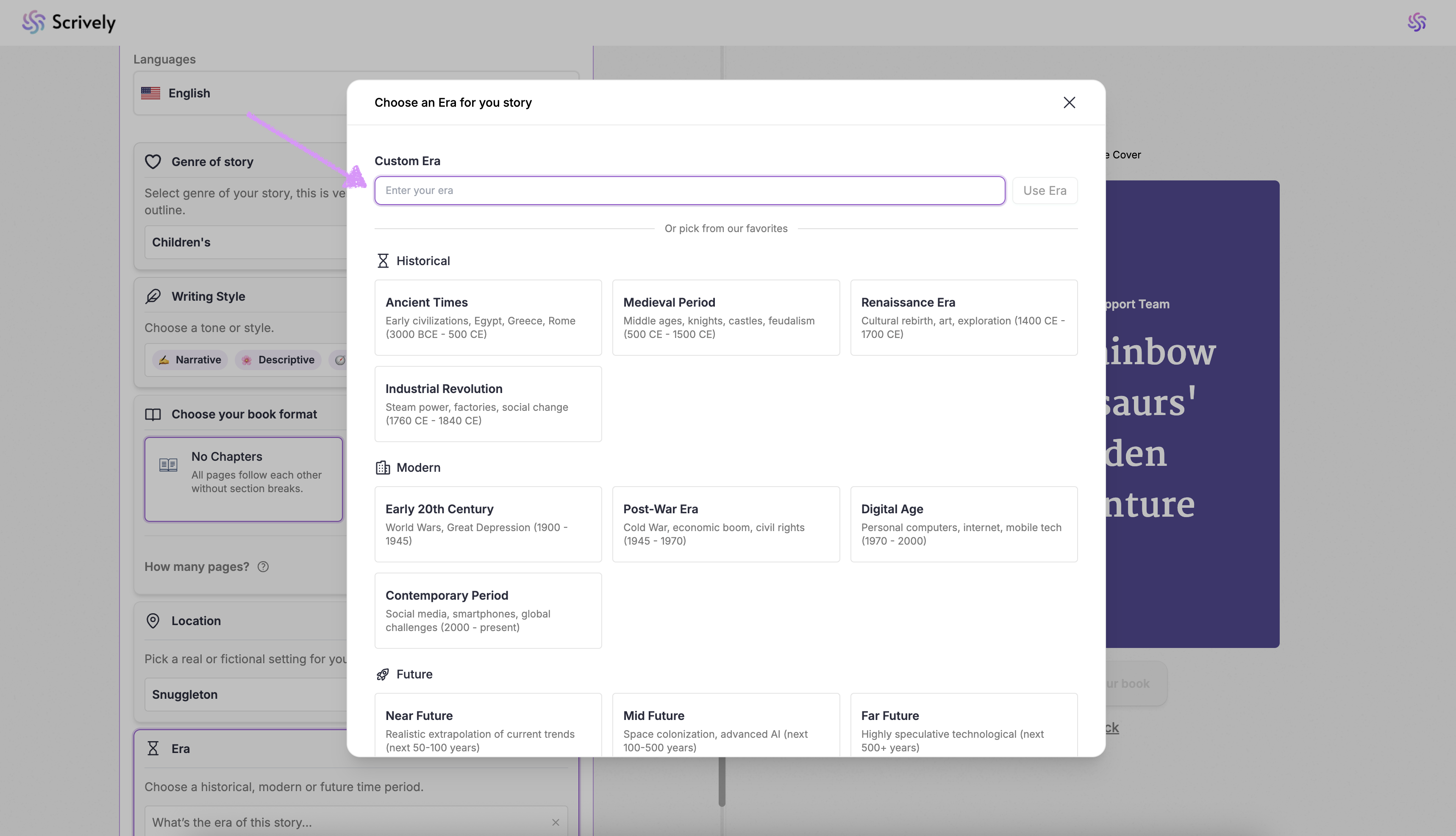Viewport: 1456px width, 836px height.
Task: Clear the era field with the X icon
Action: pyautogui.click(x=556, y=822)
